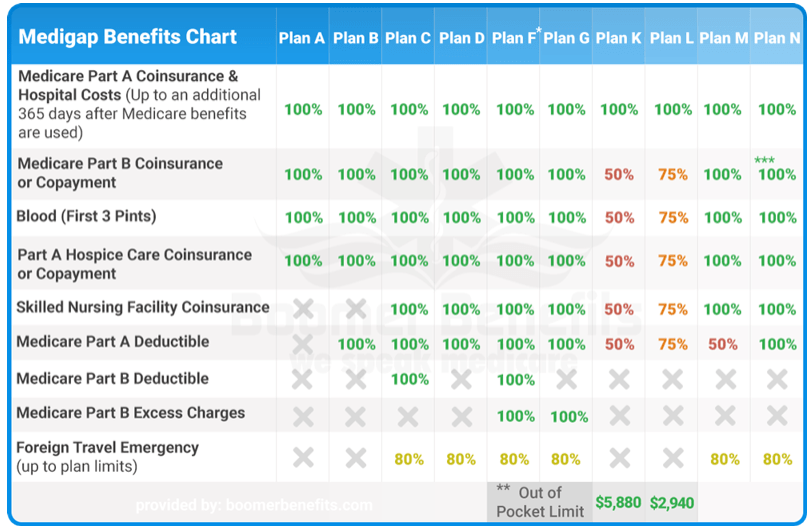Click the Medigap Benefits Chart title
808x527 pixels.
tap(128, 38)
